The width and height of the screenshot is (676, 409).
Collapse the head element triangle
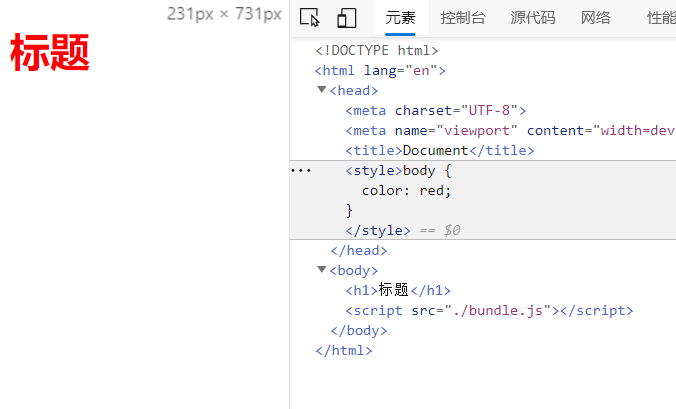(x=322, y=90)
